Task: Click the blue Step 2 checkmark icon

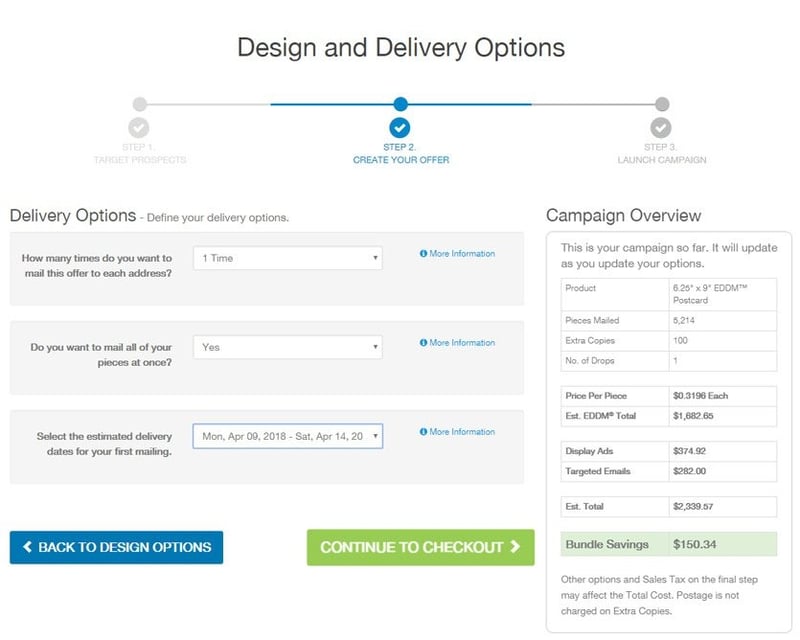Action: pos(400,128)
